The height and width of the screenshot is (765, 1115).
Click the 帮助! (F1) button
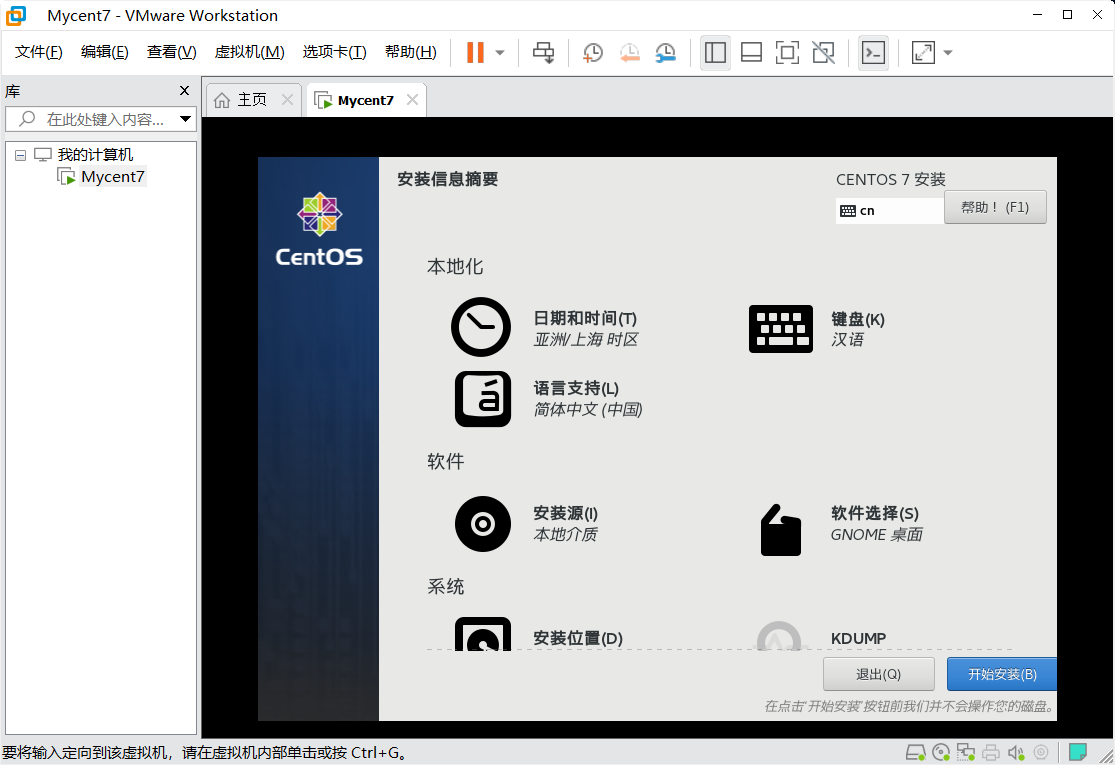[995, 208]
